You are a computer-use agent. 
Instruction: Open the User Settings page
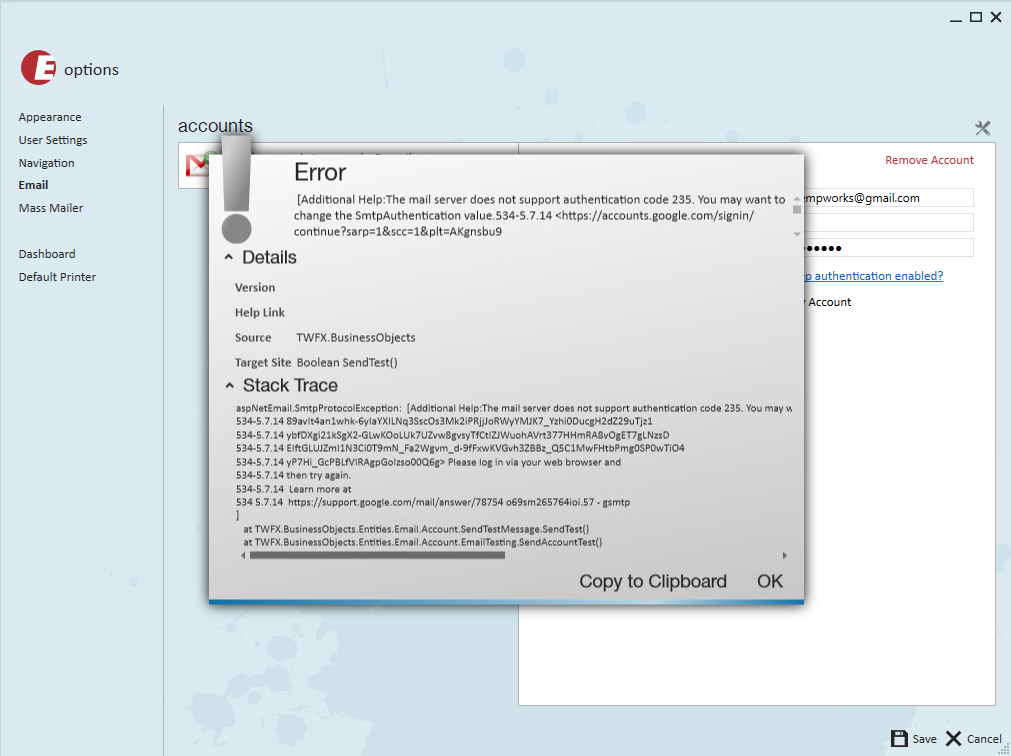pos(53,140)
